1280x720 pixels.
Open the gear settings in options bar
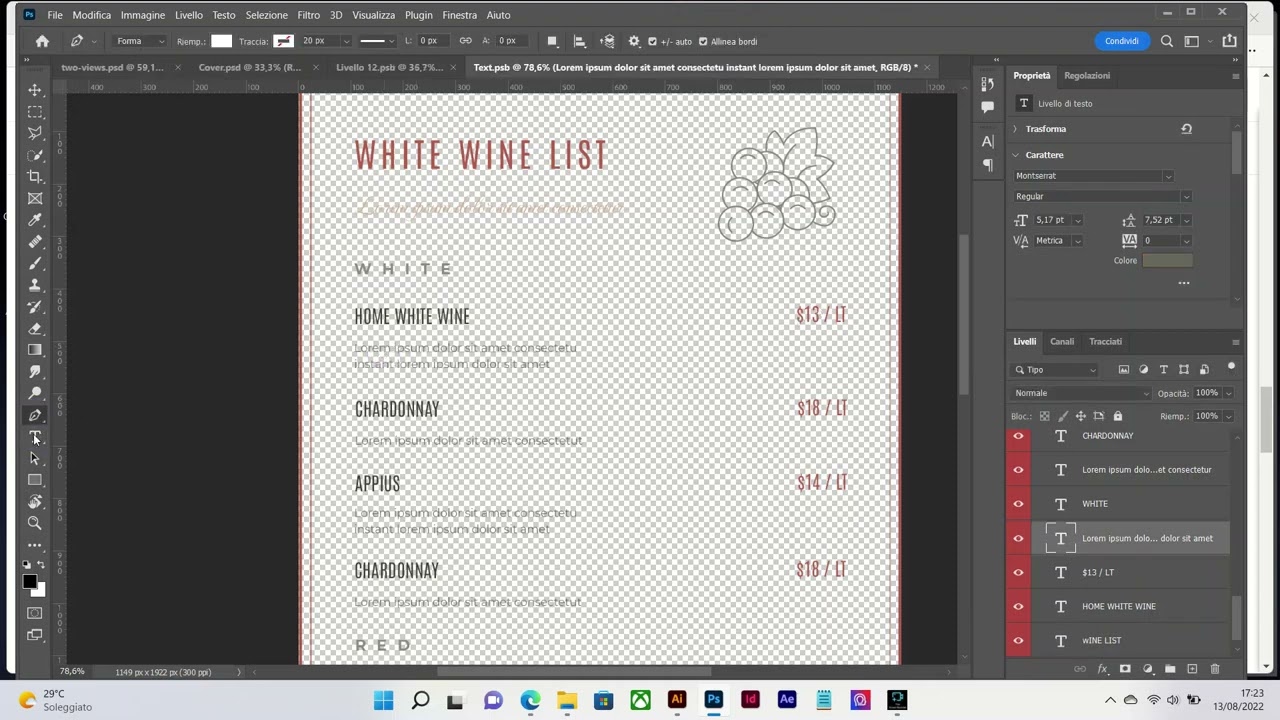(x=634, y=41)
